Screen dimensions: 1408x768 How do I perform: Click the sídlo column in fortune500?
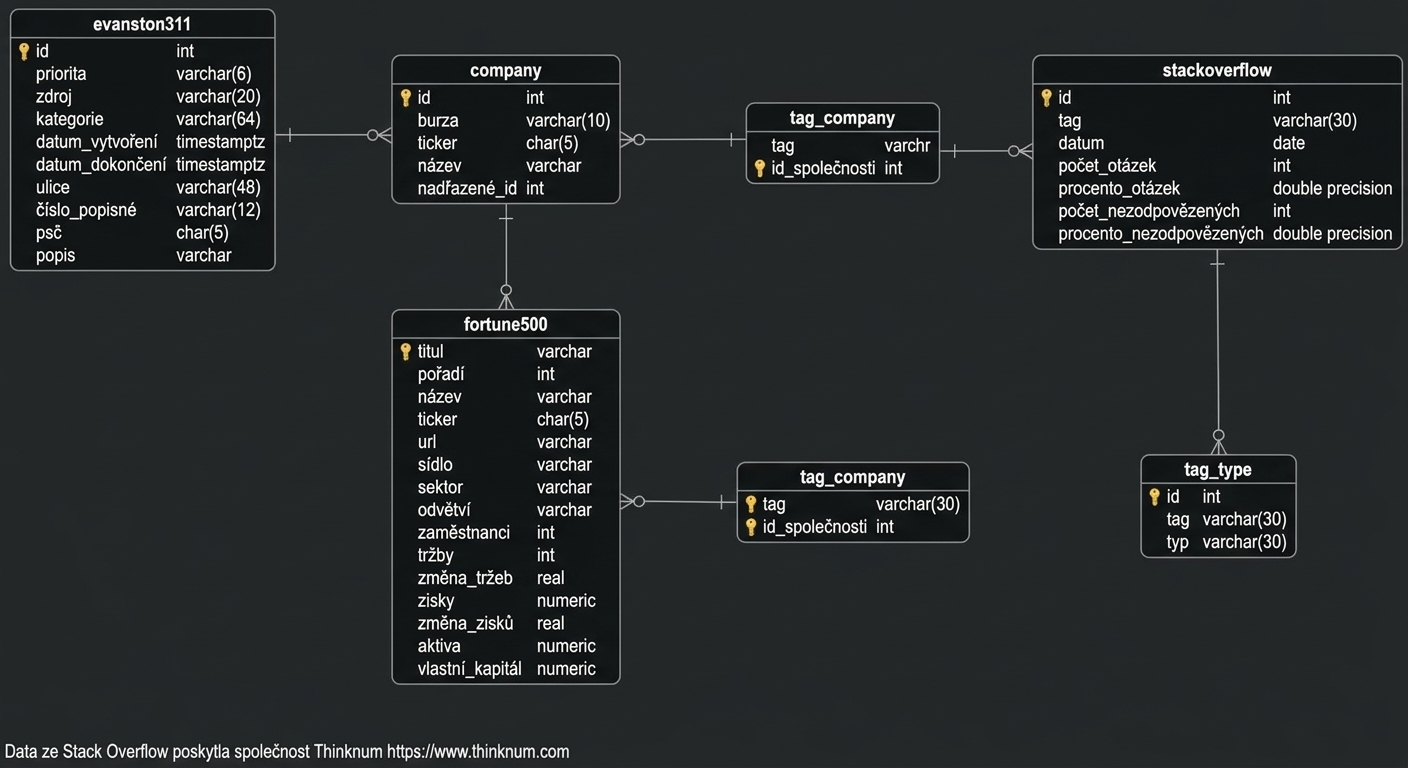coord(435,465)
